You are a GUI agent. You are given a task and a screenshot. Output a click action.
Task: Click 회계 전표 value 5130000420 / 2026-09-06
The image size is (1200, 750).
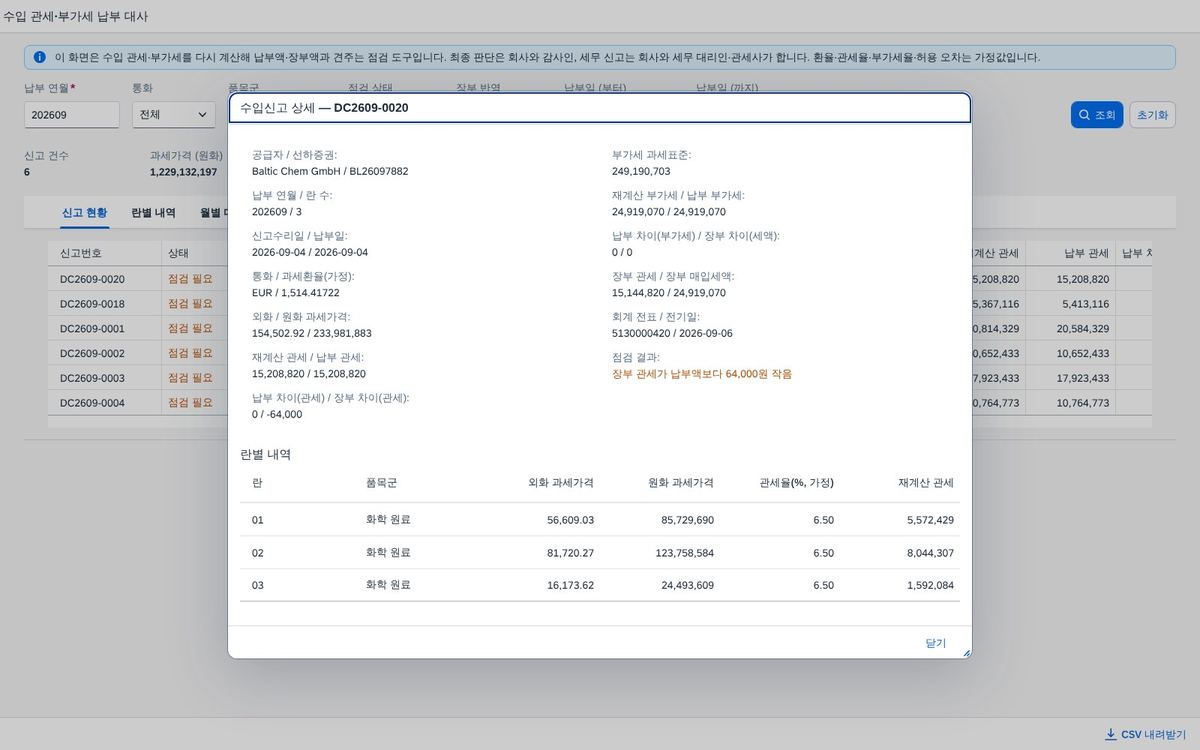tap(672, 333)
